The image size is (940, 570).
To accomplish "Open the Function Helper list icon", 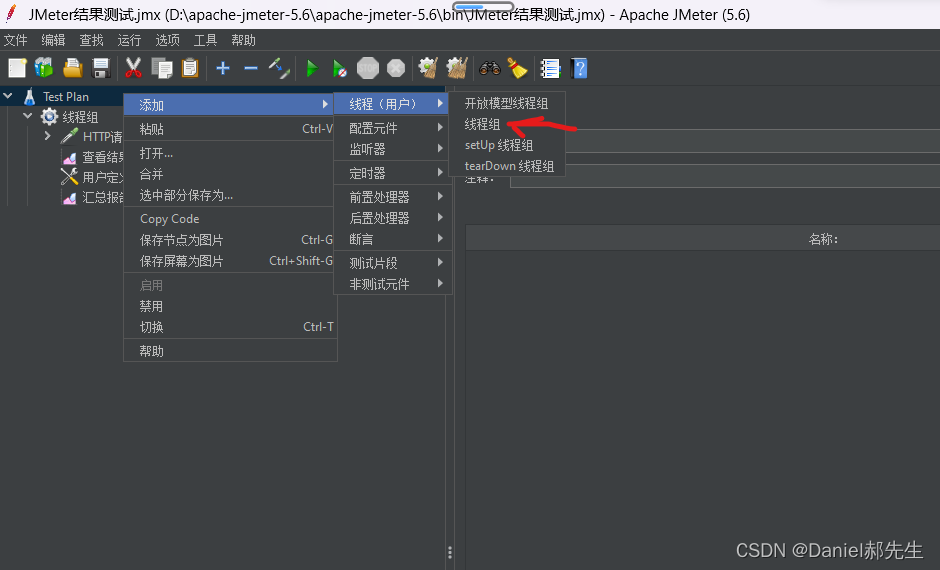I will tap(550, 68).
